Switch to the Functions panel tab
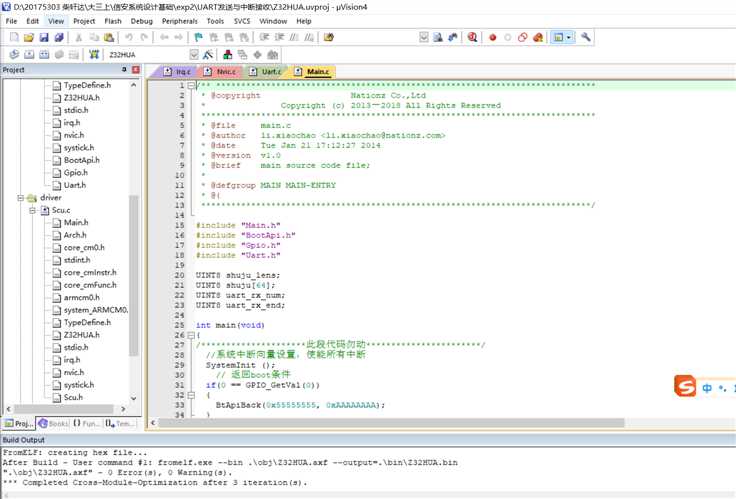 click(x=86, y=423)
